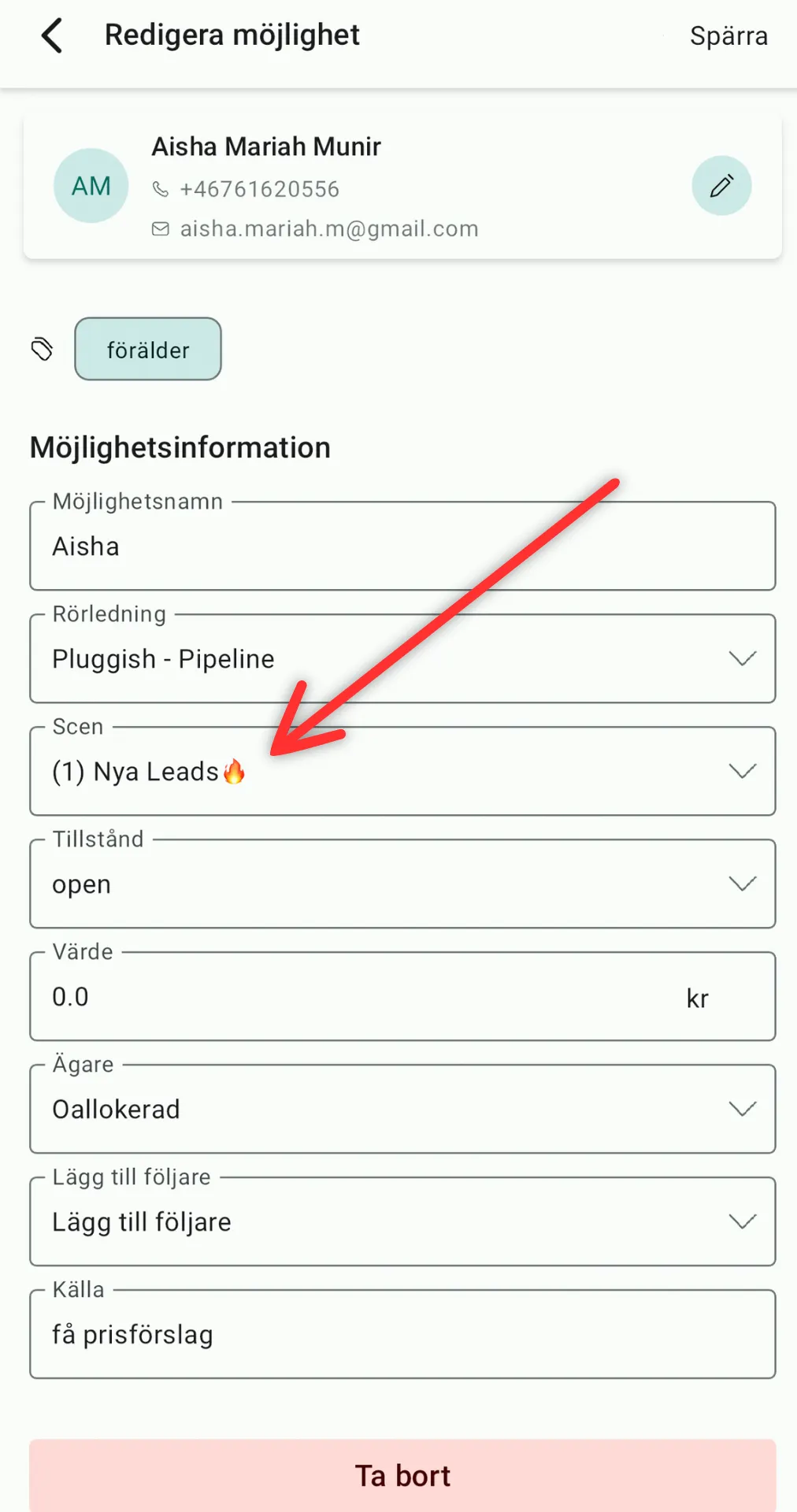
Task: Select the förälder tag chip
Action: [148, 349]
